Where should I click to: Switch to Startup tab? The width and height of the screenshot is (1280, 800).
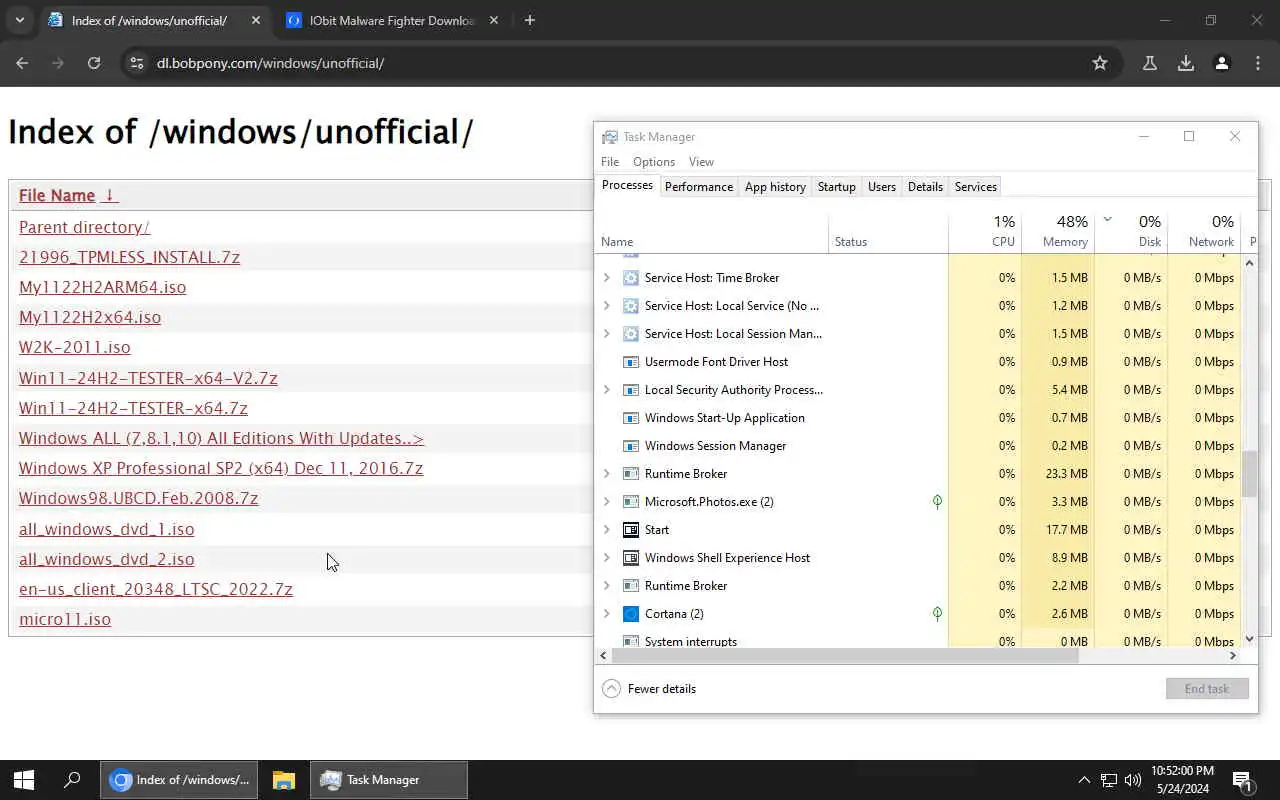coord(837,187)
